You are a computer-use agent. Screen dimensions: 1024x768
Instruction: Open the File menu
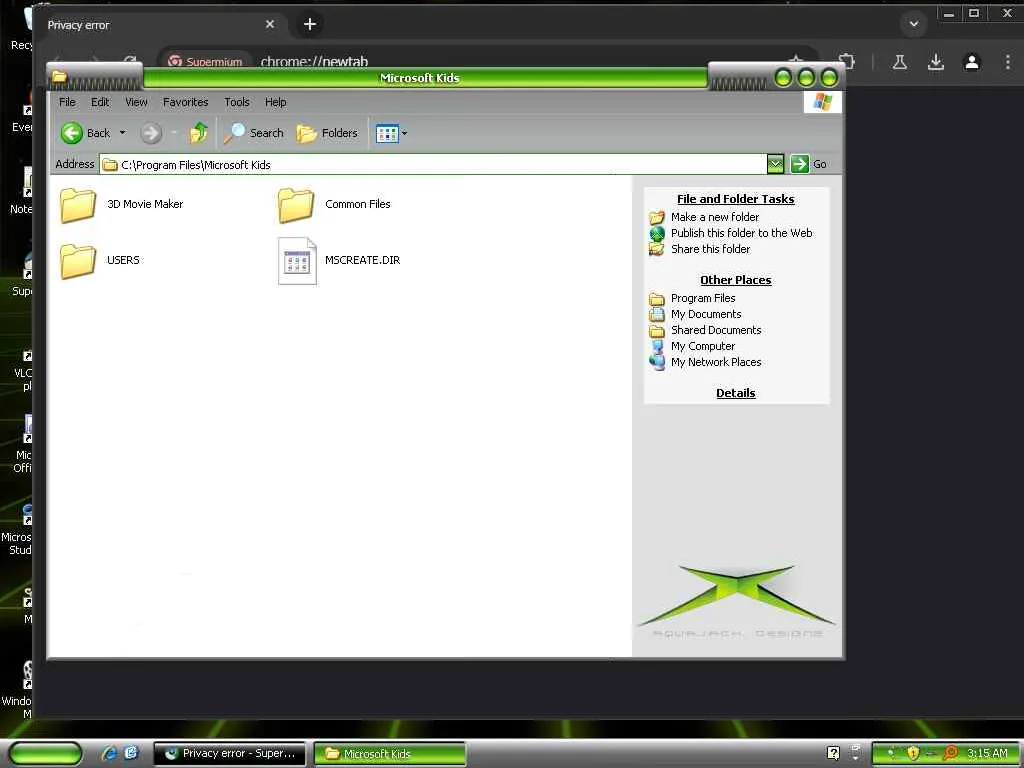pyautogui.click(x=67, y=102)
